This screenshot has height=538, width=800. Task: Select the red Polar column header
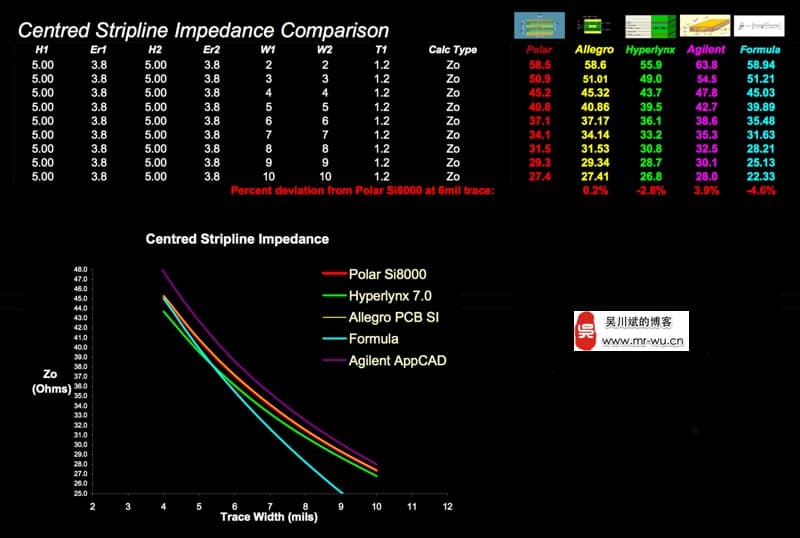coord(539,50)
